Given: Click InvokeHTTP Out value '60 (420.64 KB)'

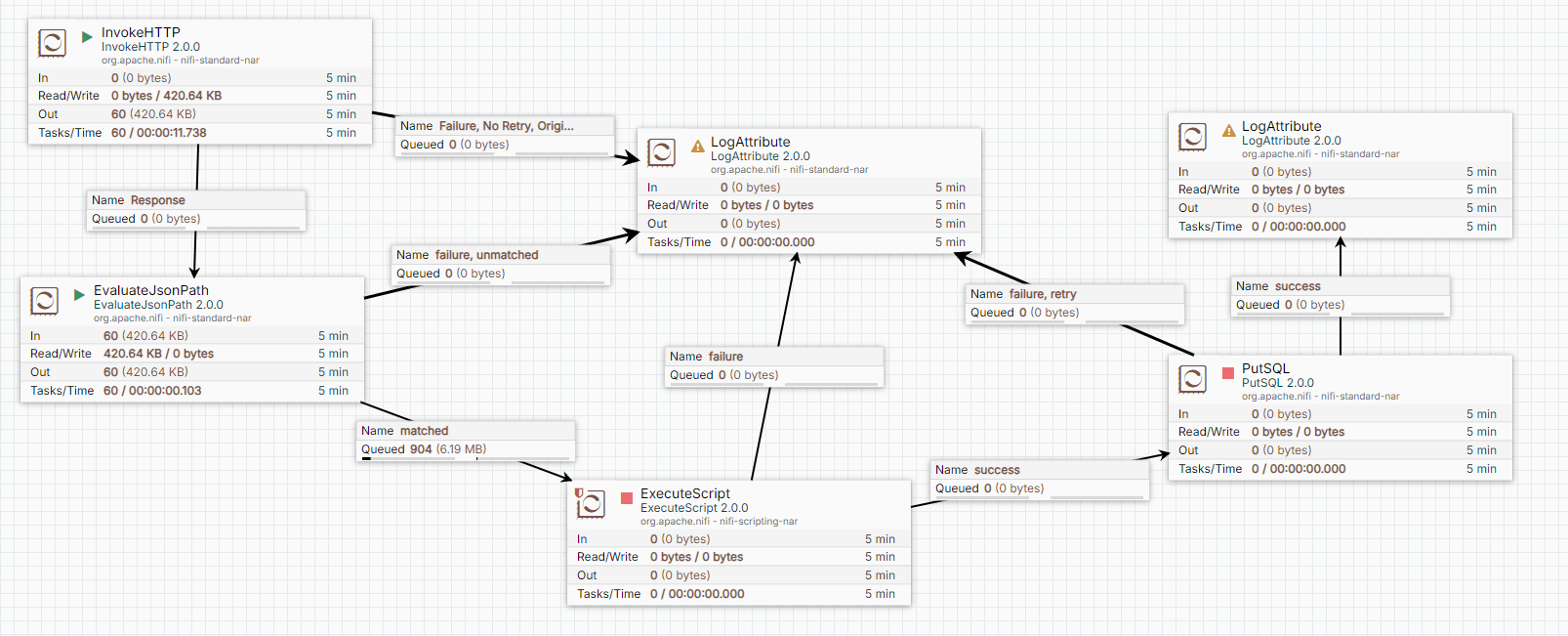Looking at the screenshot, I should (153, 114).
